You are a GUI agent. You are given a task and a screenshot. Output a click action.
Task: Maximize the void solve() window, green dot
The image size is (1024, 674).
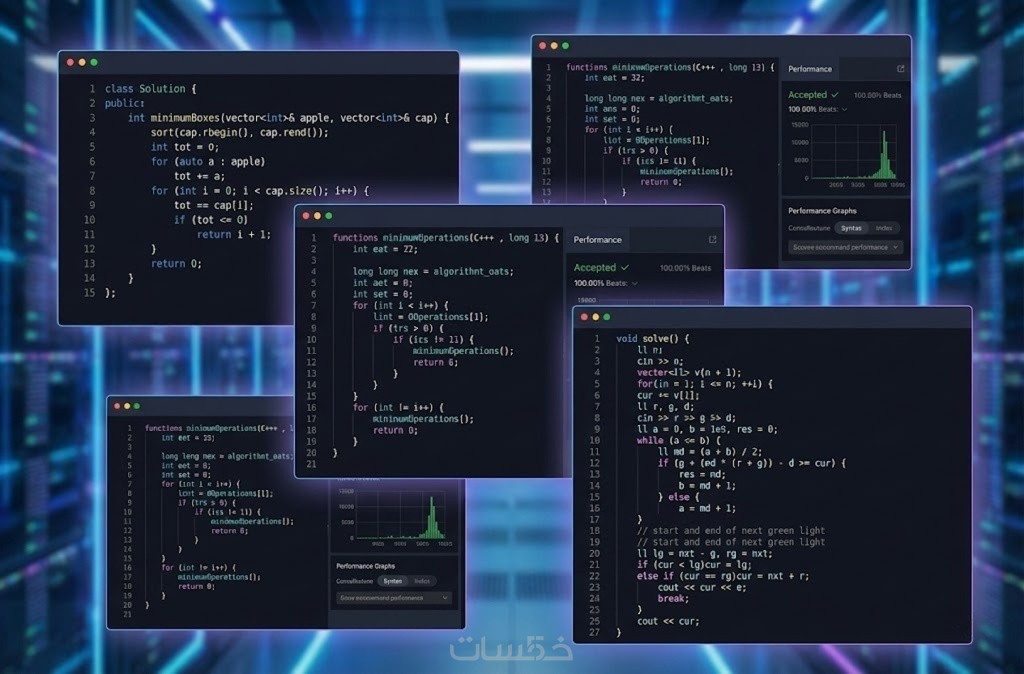[x=607, y=317]
